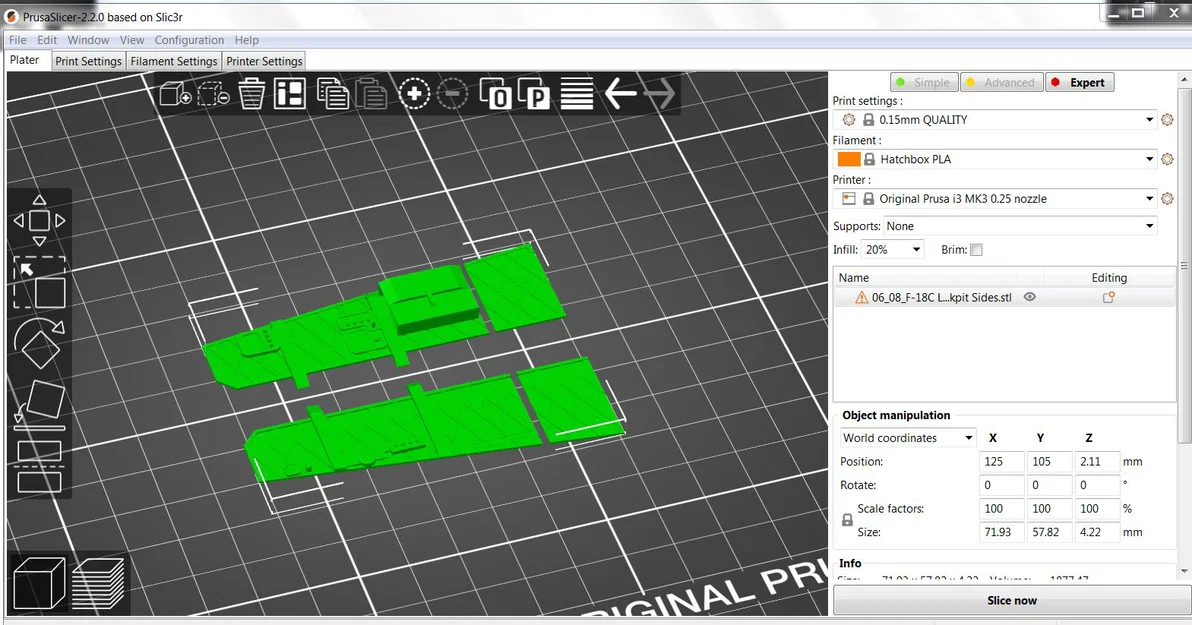
Task: Switch to sliced layers preview
Action: click(98, 582)
